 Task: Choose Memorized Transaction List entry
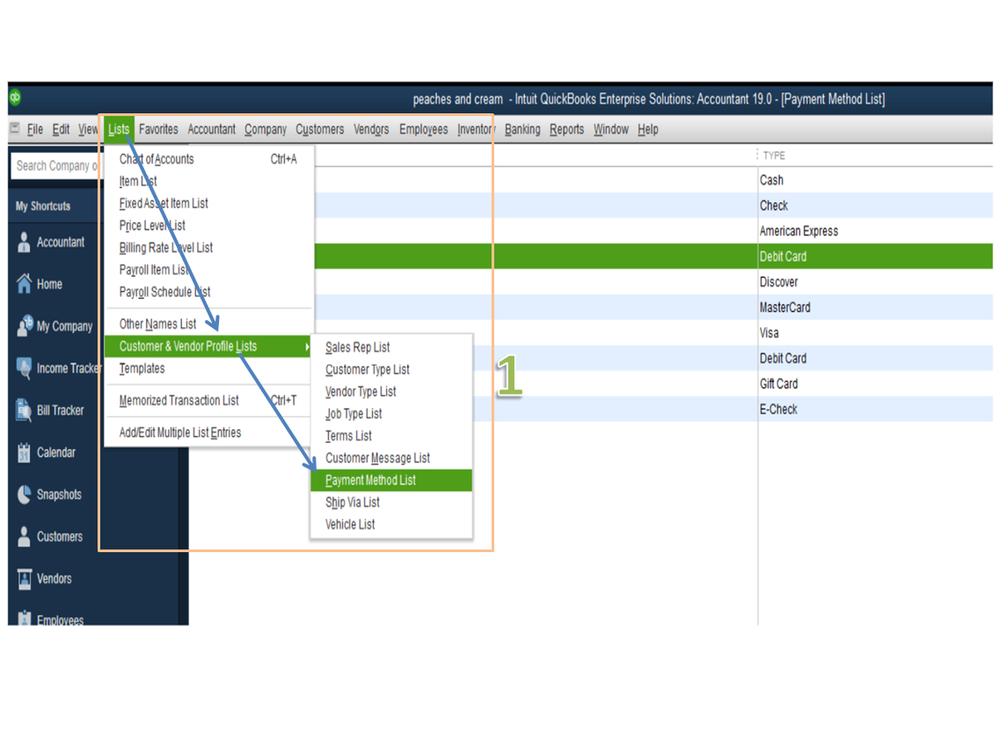click(x=208, y=401)
